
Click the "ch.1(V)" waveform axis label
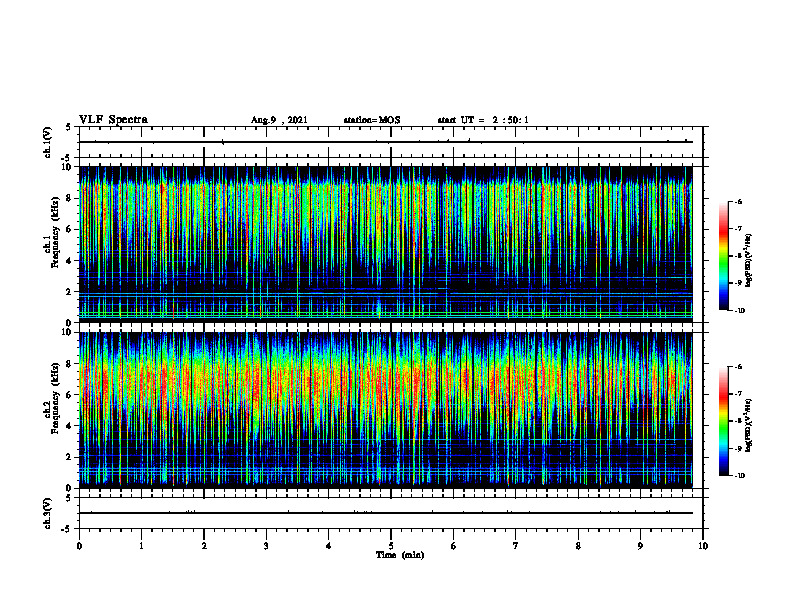(47, 142)
